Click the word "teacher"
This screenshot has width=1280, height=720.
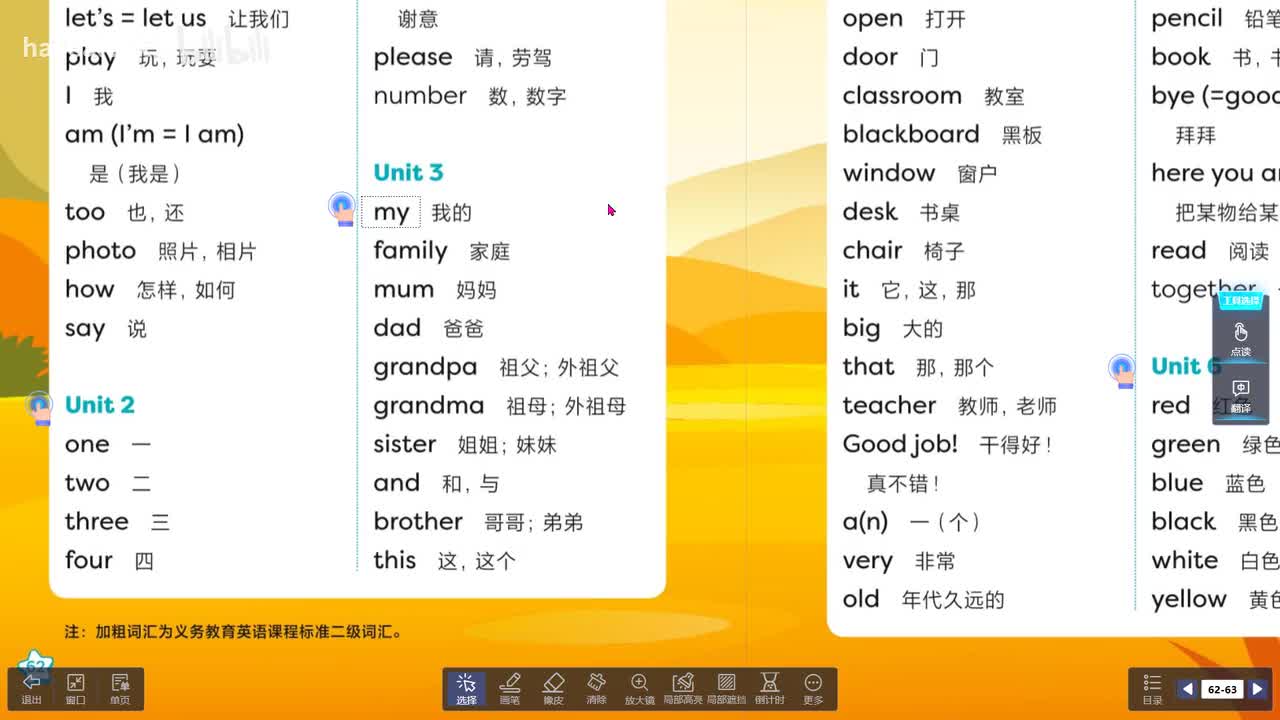pos(889,405)
